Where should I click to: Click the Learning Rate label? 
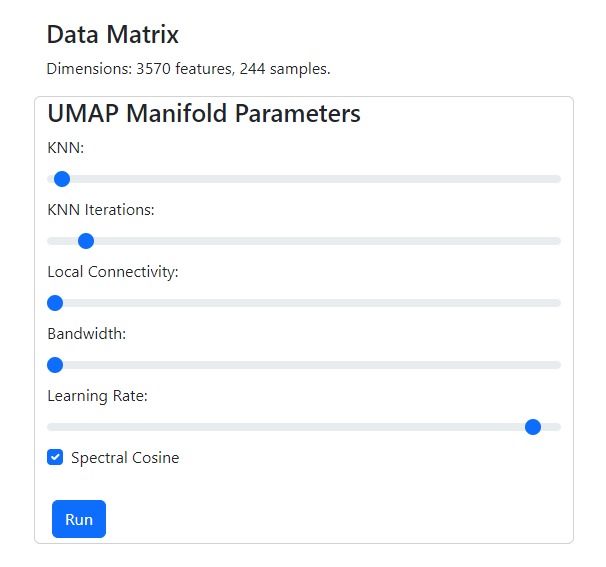97,396
